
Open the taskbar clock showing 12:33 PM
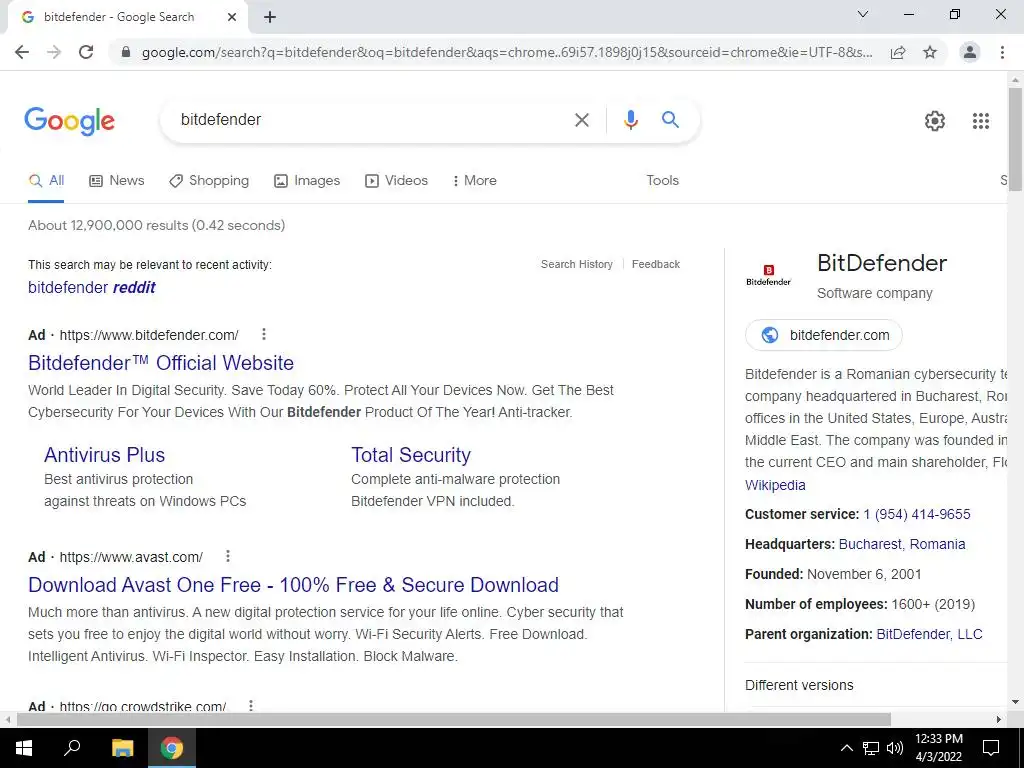tap(938, 748)
